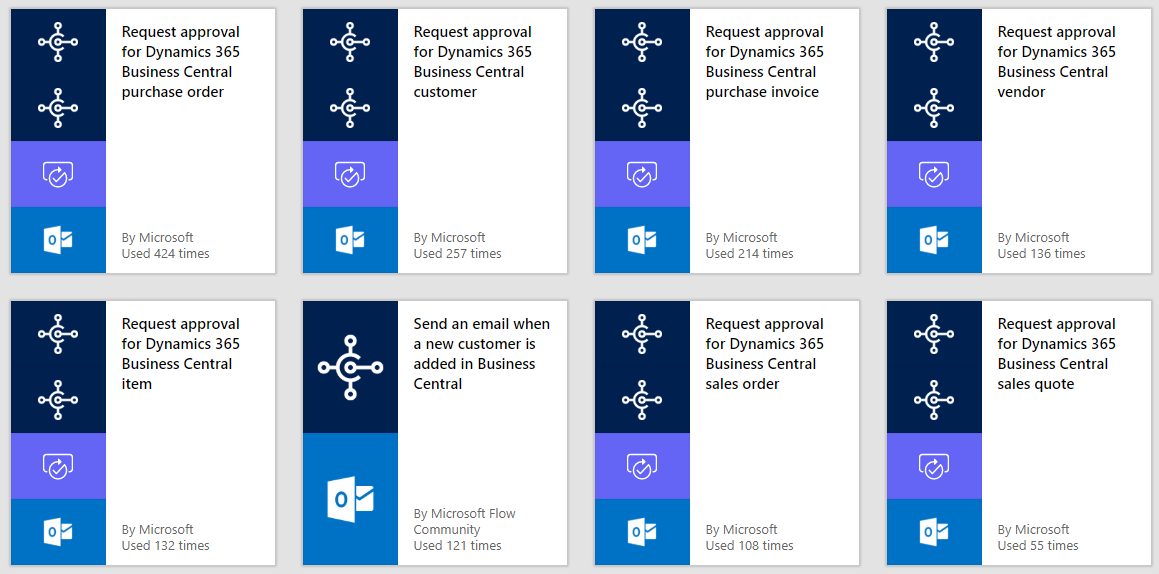Open the purchase order approval template title
The height and width of the screenshot is (574, 1159).
pyautogui.click(x=180, y=62)
